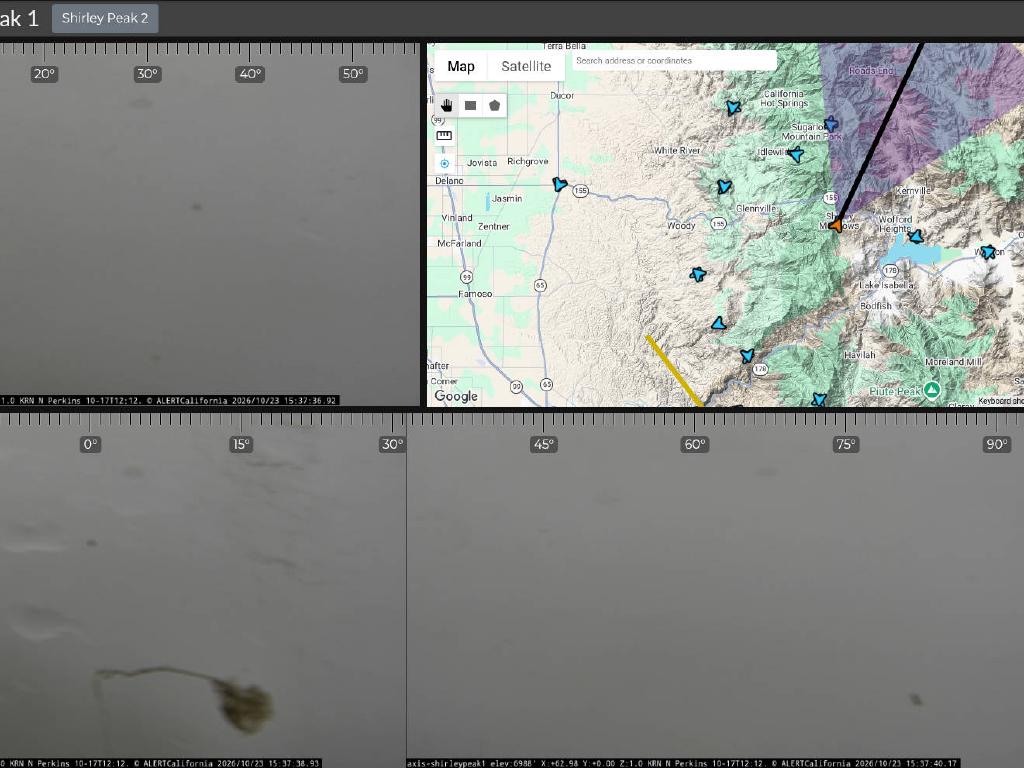Click the camera marker at Sugarloaf Mountain Park
Screen dimensions: 1024x768
tap(830, 123)
